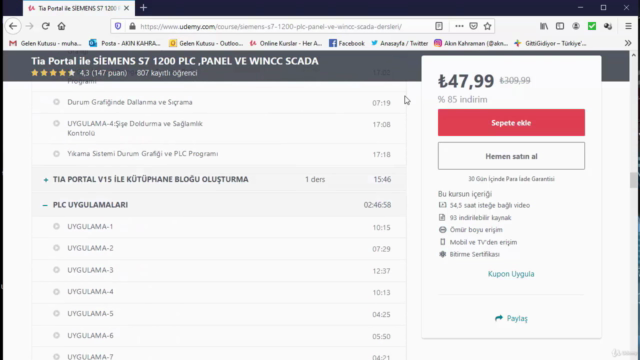
Task: Click the green checkmark extension icon
Action: [x=592, y=26]
